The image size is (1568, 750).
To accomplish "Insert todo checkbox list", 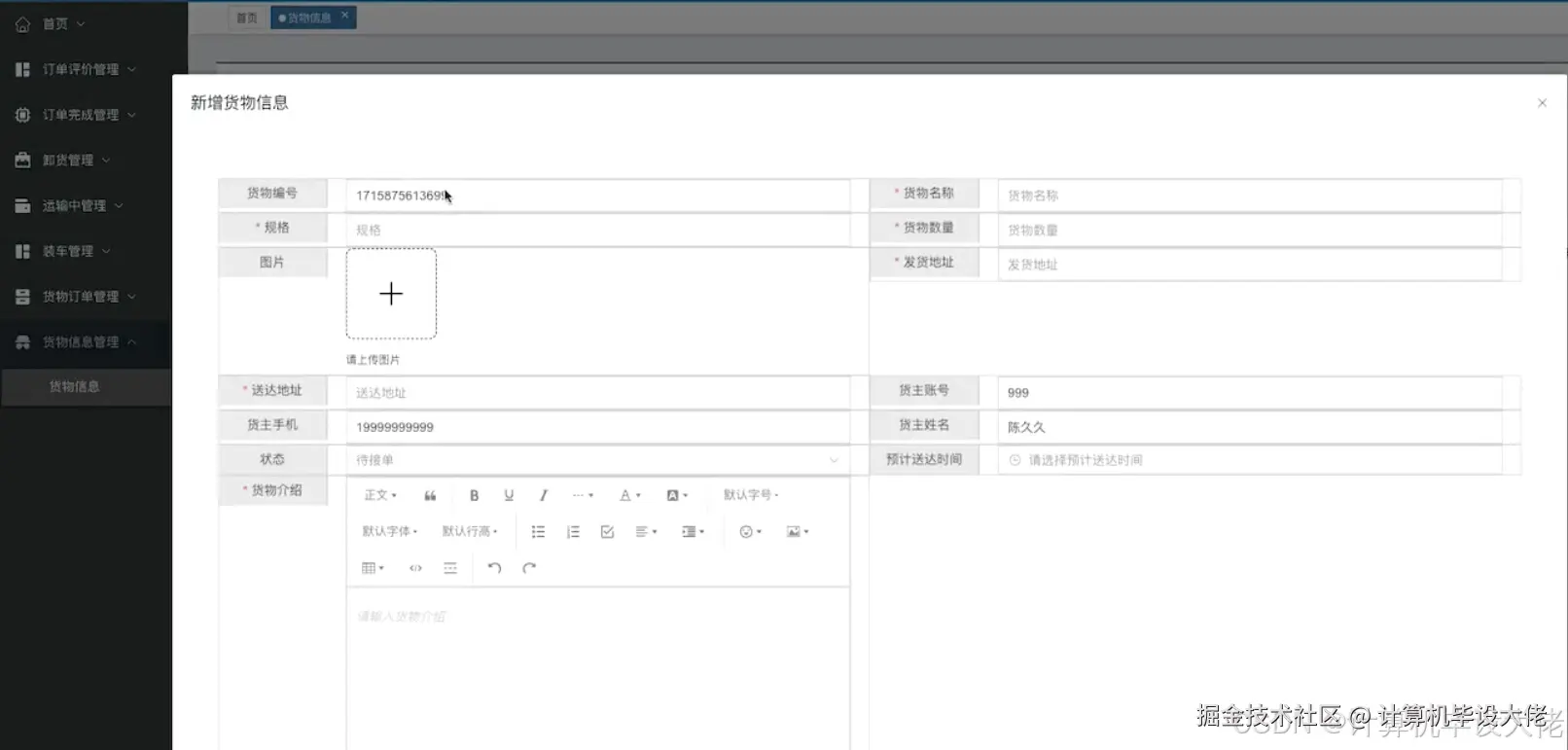I will pos(607,531).
